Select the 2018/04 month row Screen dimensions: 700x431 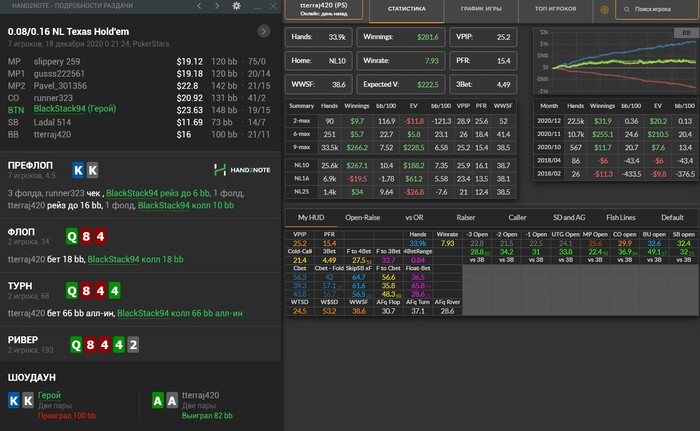[x=616, y=160]
